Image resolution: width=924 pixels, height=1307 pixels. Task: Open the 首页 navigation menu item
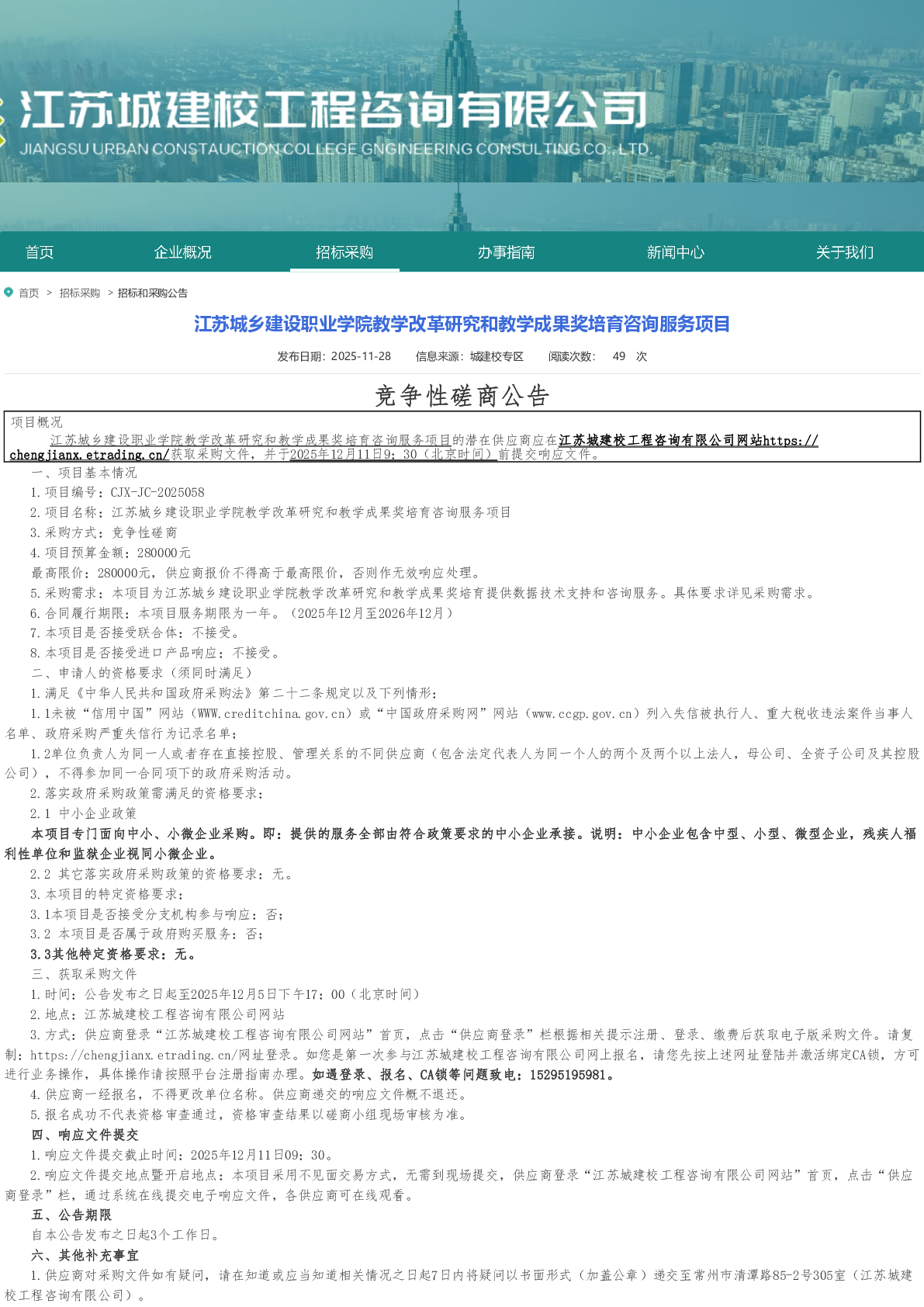click(x=40, y=252)
